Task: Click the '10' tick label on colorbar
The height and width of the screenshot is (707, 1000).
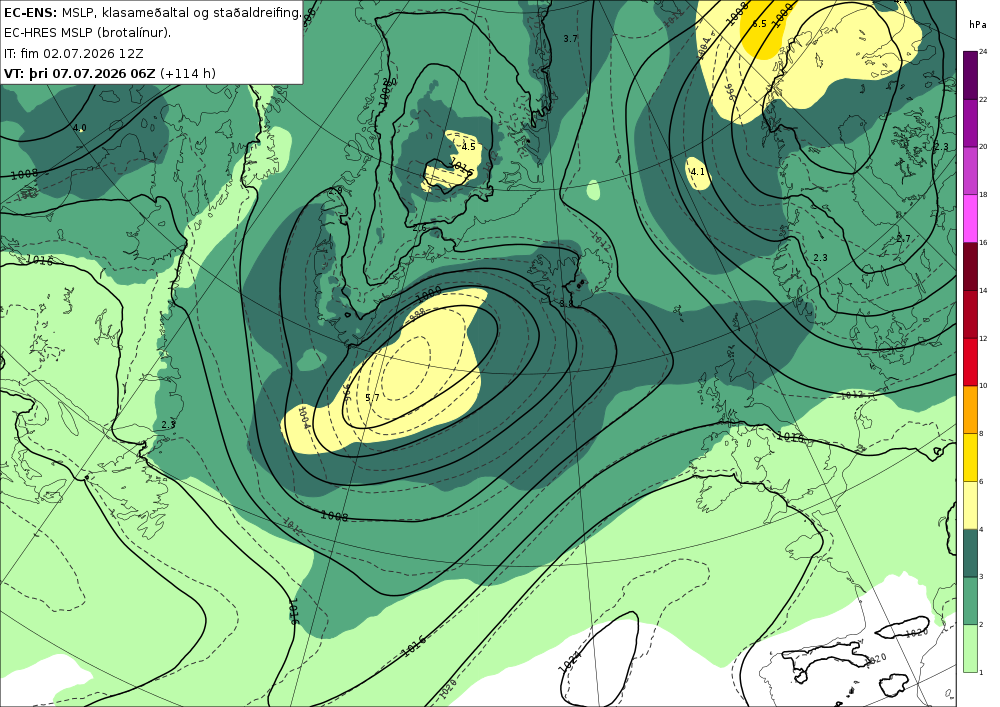Action: pos(983,386)
